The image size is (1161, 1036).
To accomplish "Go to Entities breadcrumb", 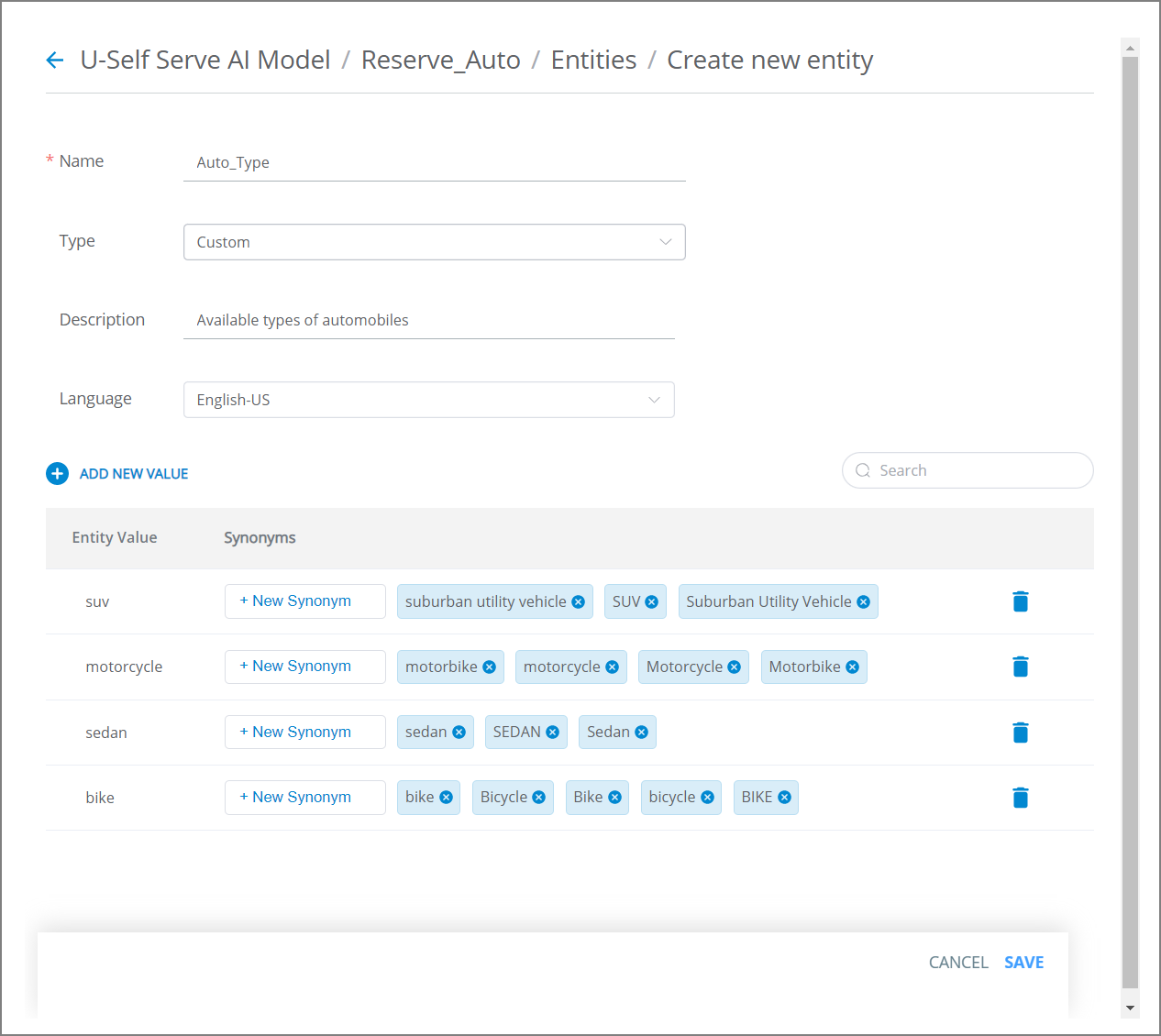I will (593, 61).
